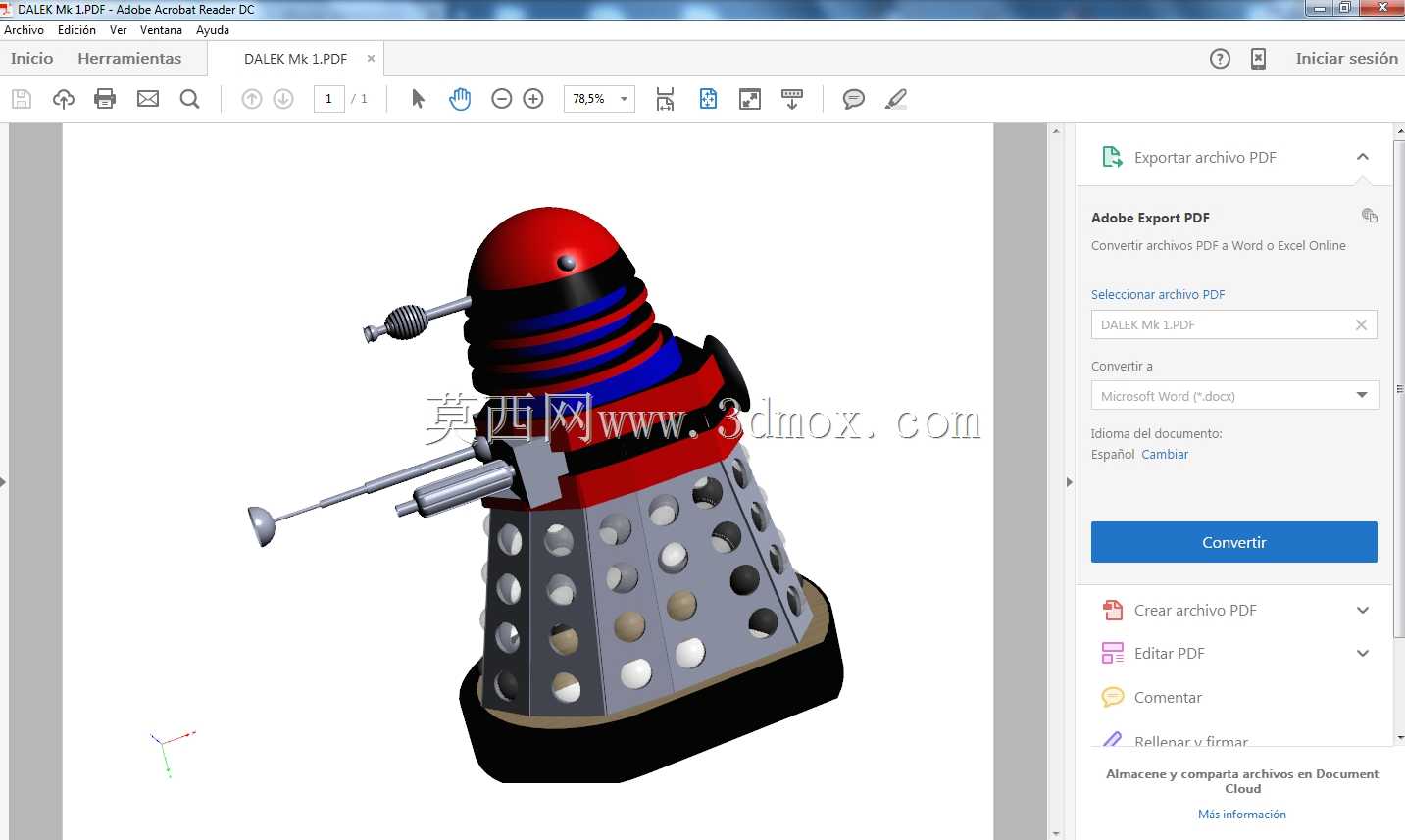Switch to the Inicio tab
This screenshot has height=840, width=1405.
tap(32, 59)
